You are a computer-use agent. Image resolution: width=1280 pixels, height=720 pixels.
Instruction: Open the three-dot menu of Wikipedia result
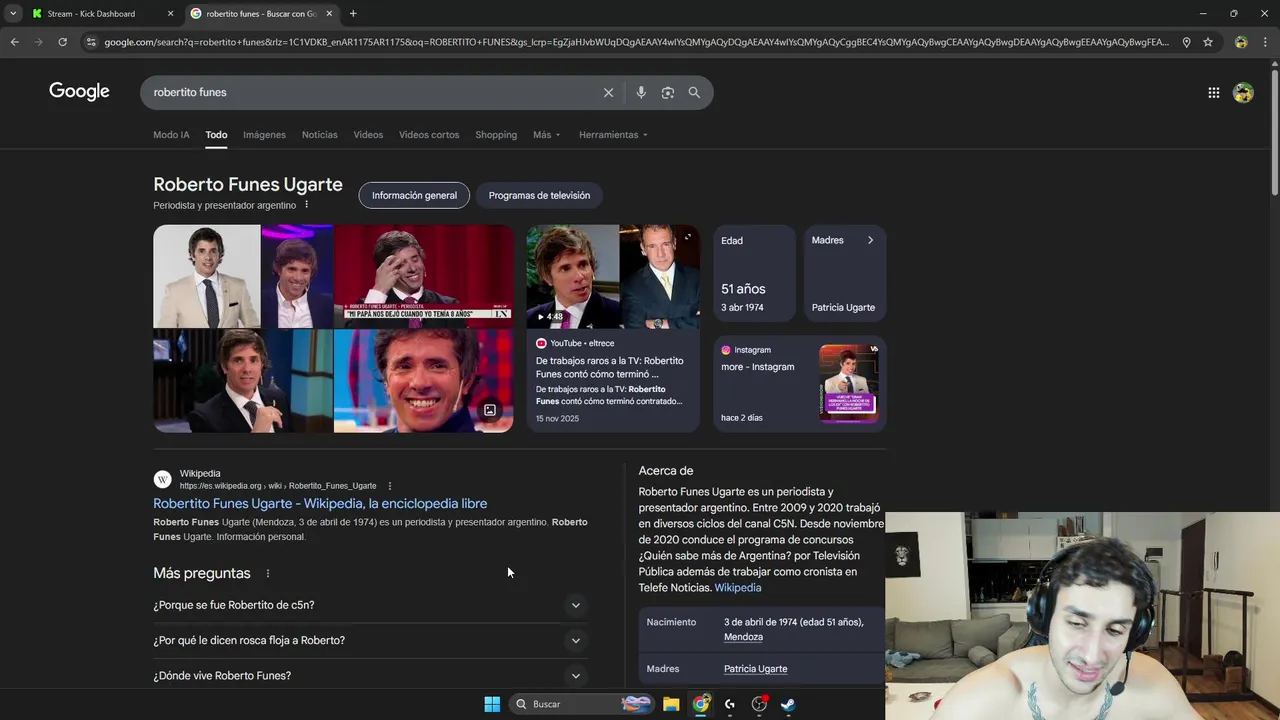[390, 486]
